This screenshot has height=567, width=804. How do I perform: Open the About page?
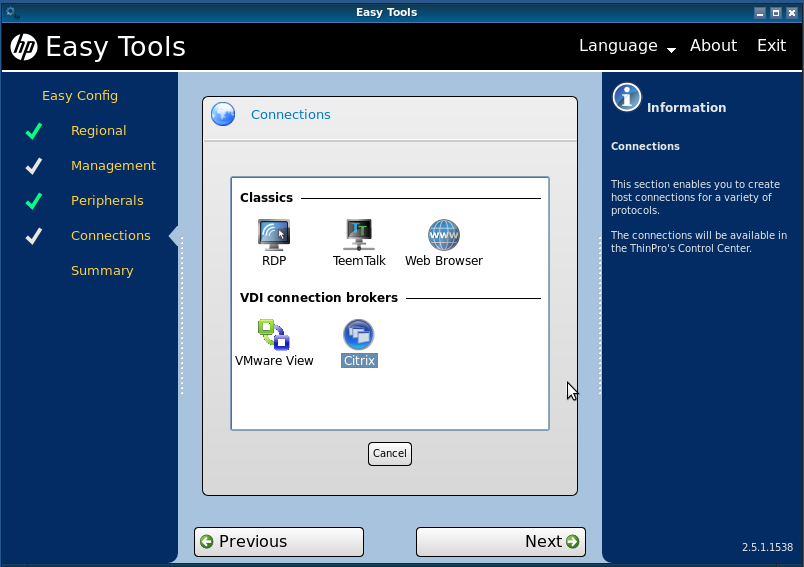[713, 46]
